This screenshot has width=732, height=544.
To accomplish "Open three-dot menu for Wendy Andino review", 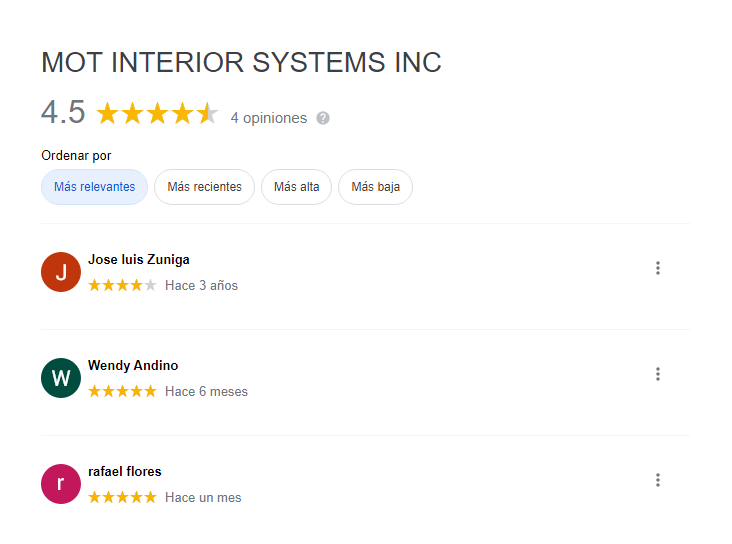I will (x=658, y=374).
